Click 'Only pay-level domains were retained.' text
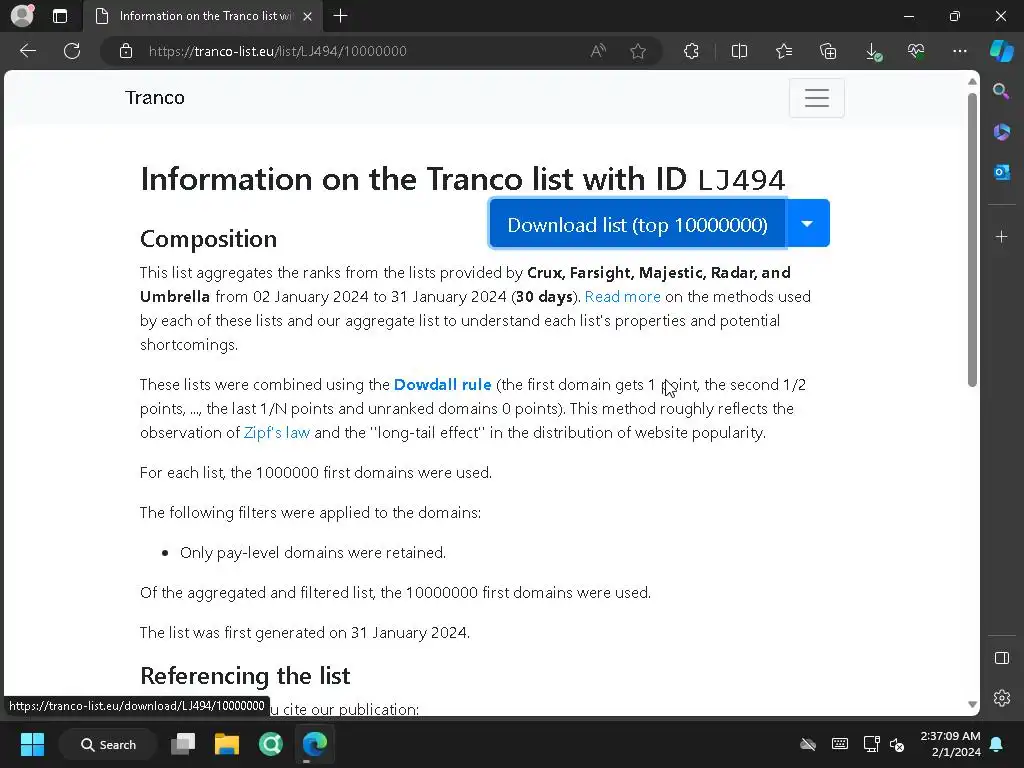This screenshot has height=768, width=1024. click(313, 552)
